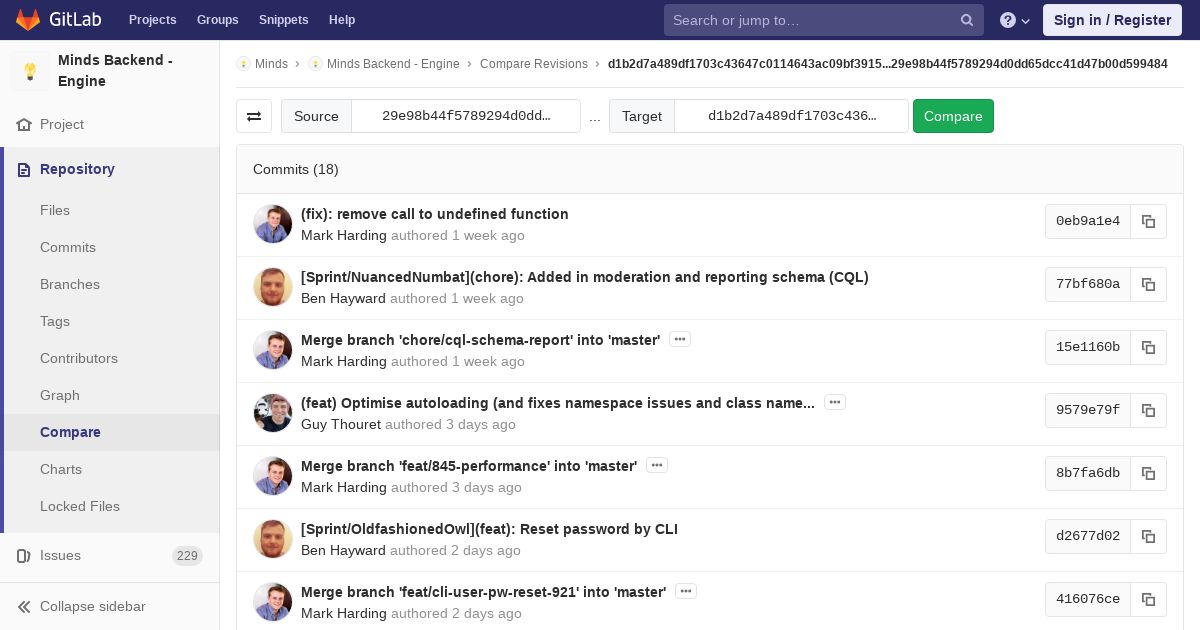Open Contributors in sidebar
1200x630 pixels.
(x=79, y=359)
